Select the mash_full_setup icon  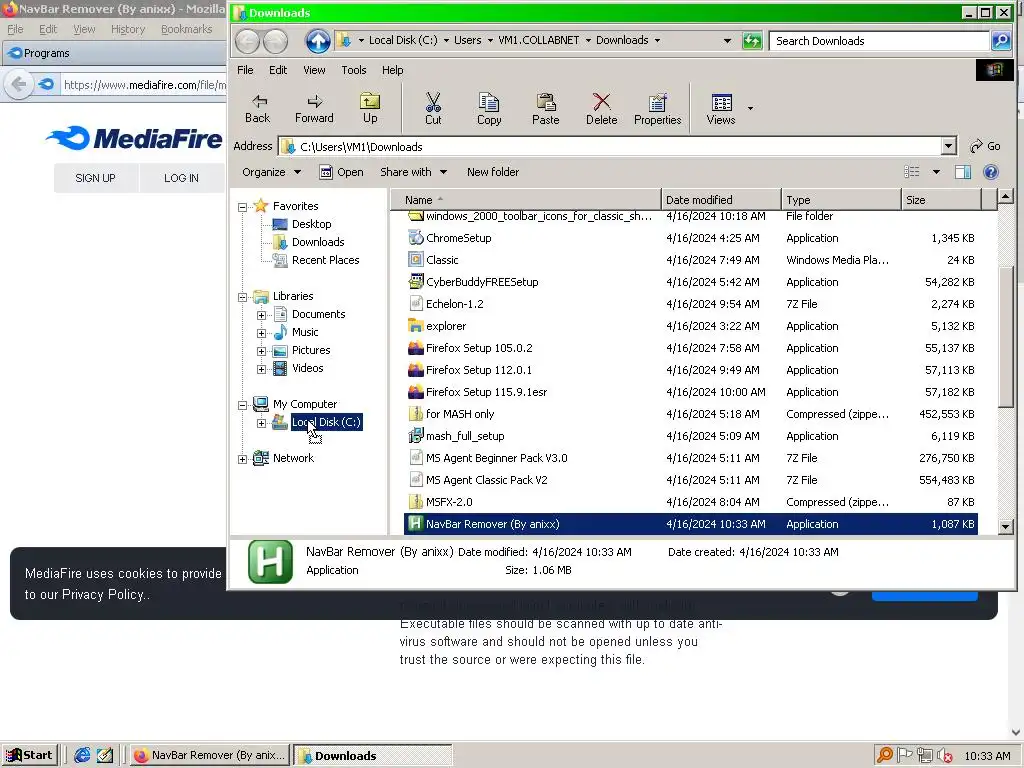[x=415, y=436]
